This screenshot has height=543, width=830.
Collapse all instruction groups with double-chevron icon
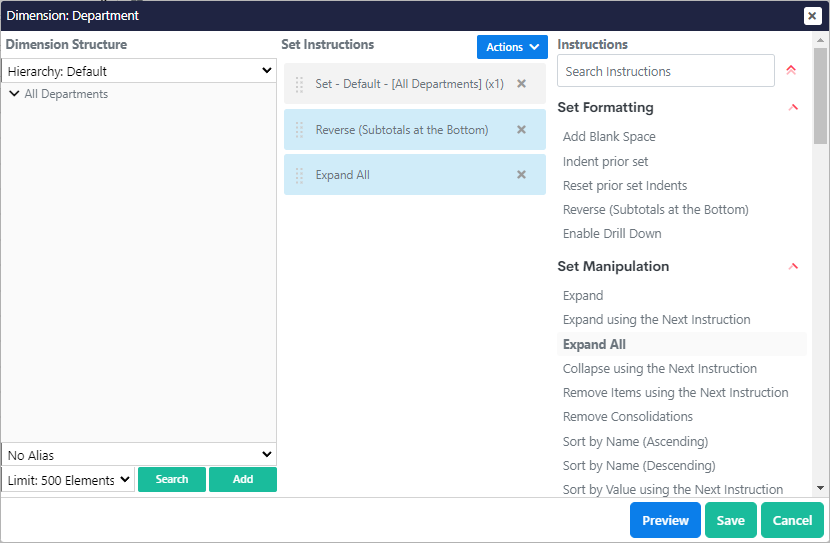coord(791,71)
